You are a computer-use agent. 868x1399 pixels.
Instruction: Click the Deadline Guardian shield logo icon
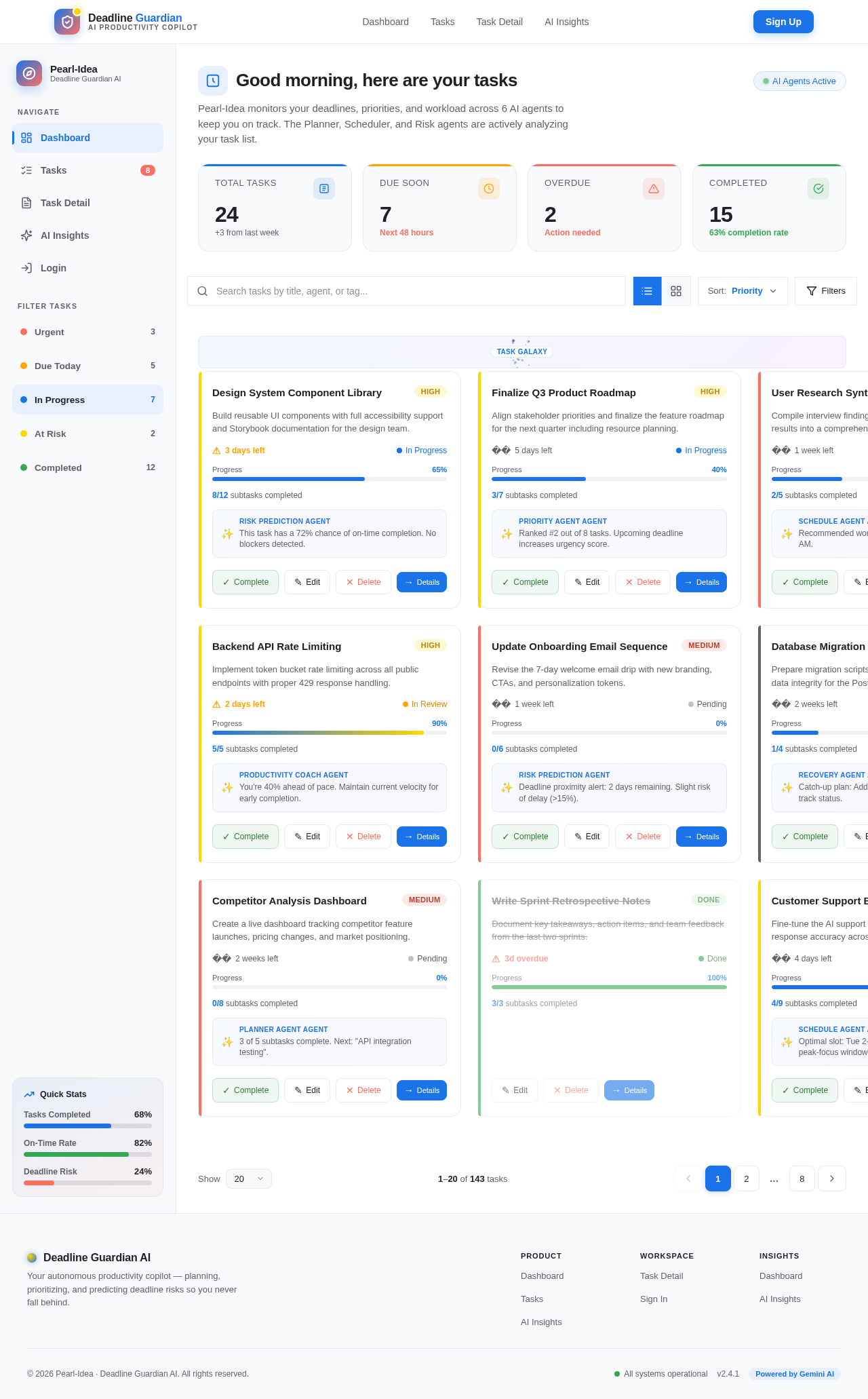click(x=67, y=22)
